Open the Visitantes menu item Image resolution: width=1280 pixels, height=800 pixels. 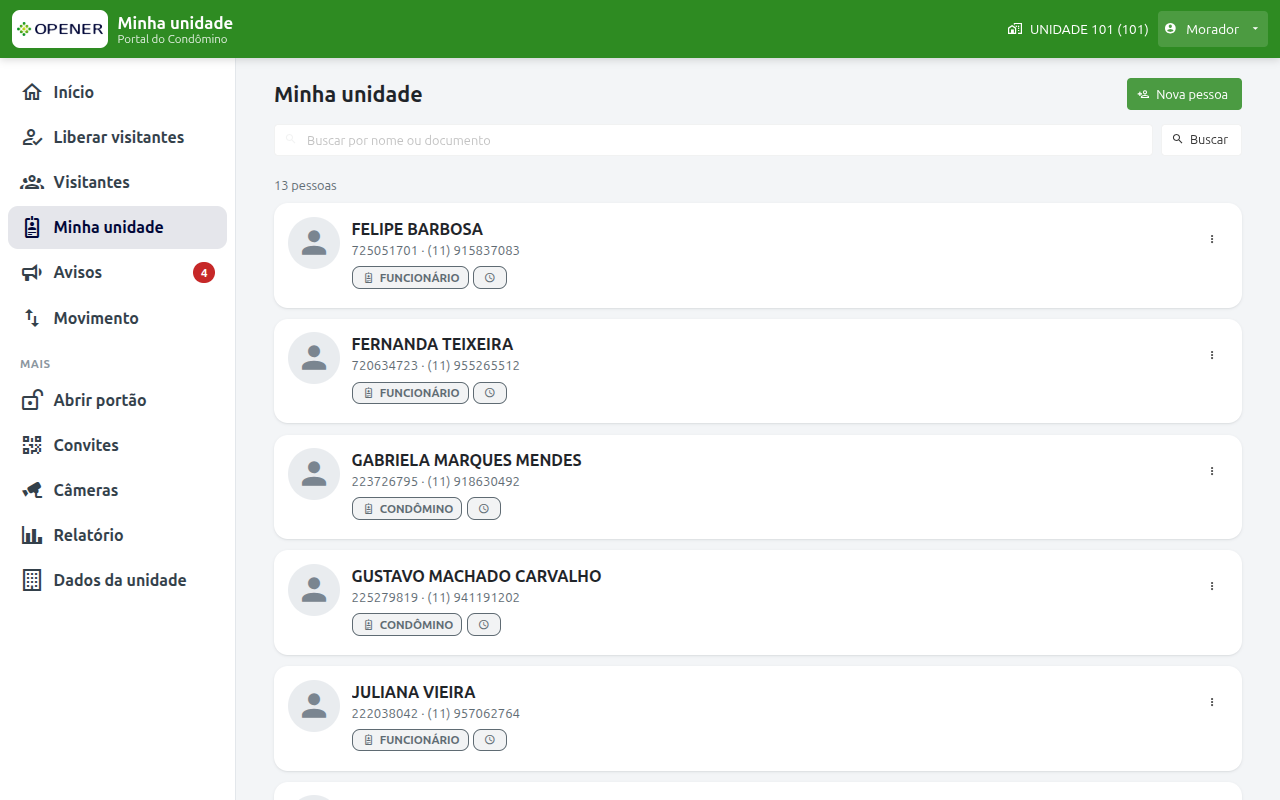pyautogui.click(x=117, y=182)
